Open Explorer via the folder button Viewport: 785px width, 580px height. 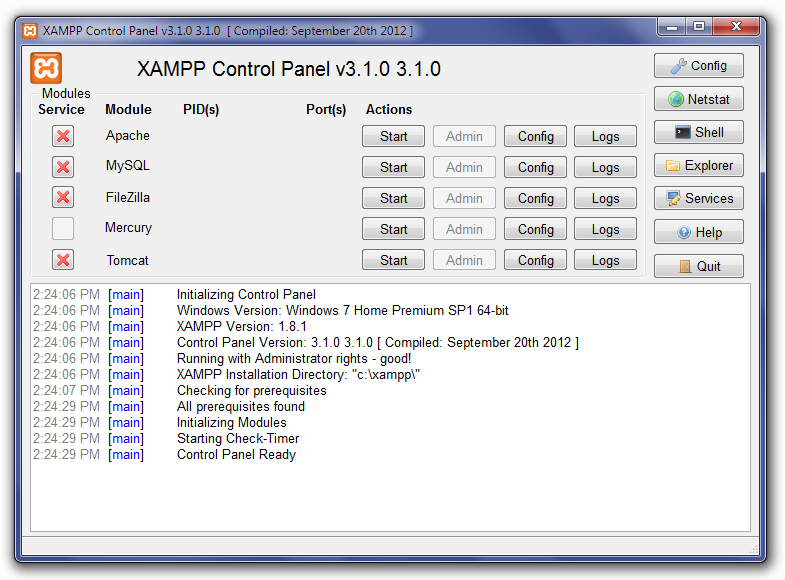point(698,165)
